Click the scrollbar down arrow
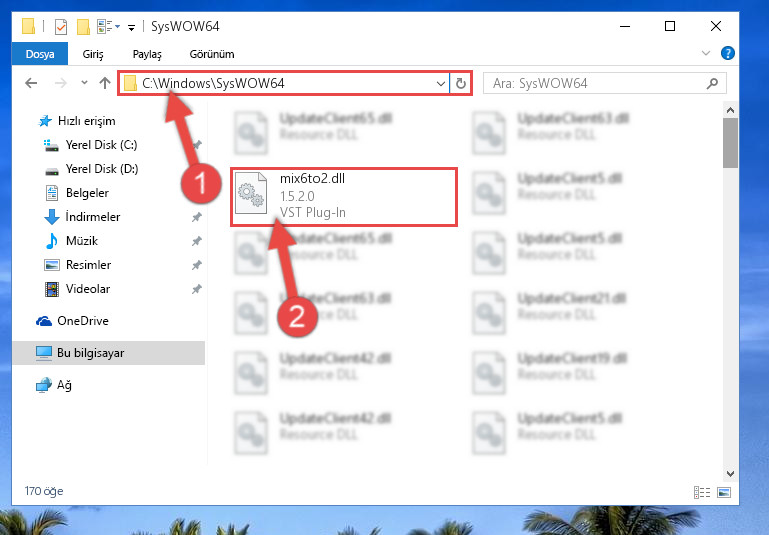The height and width of the screenshot is (535, 769). [x=730, y=473]
